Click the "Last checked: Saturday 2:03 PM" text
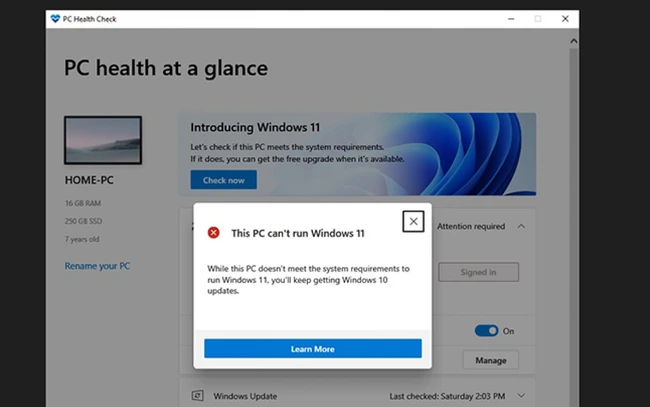The image size is (650, 407). [447, 396]
